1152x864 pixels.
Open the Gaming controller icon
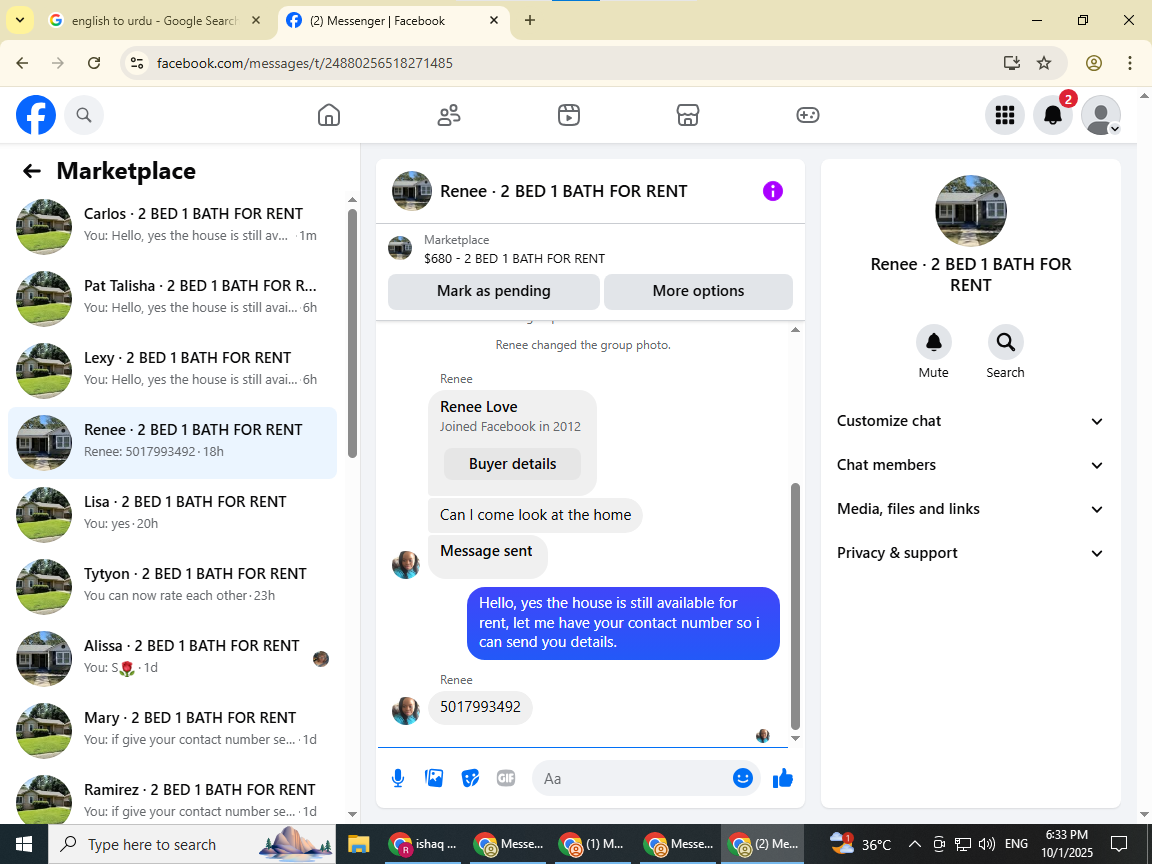coord(807,115)
